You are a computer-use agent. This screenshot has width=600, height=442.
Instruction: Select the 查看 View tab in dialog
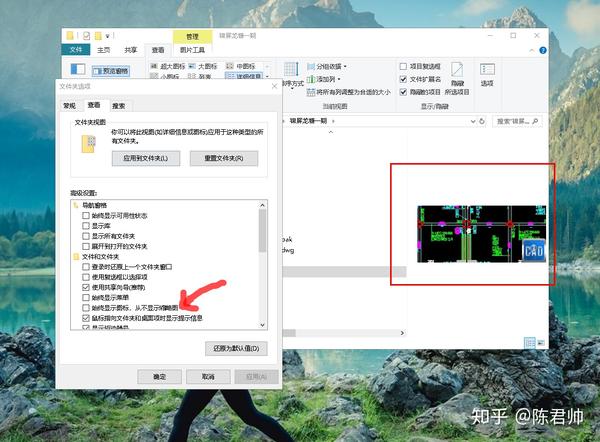94,105
